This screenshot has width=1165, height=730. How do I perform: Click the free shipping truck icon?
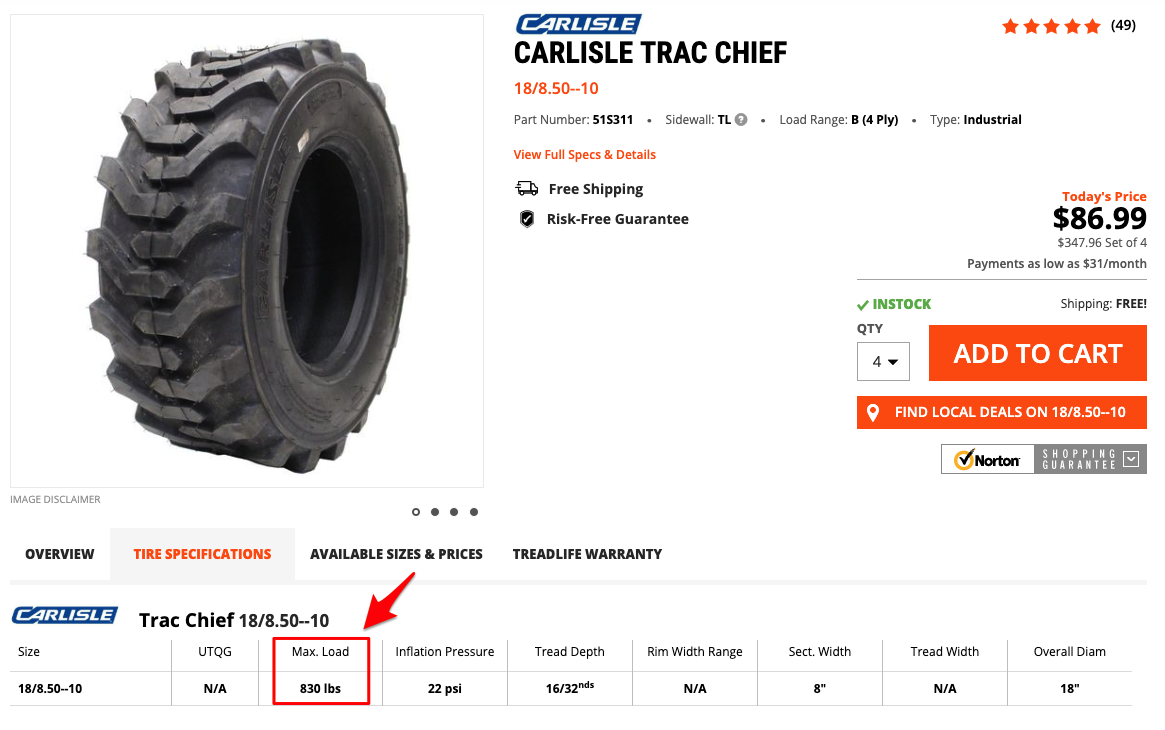click(526, 189)
